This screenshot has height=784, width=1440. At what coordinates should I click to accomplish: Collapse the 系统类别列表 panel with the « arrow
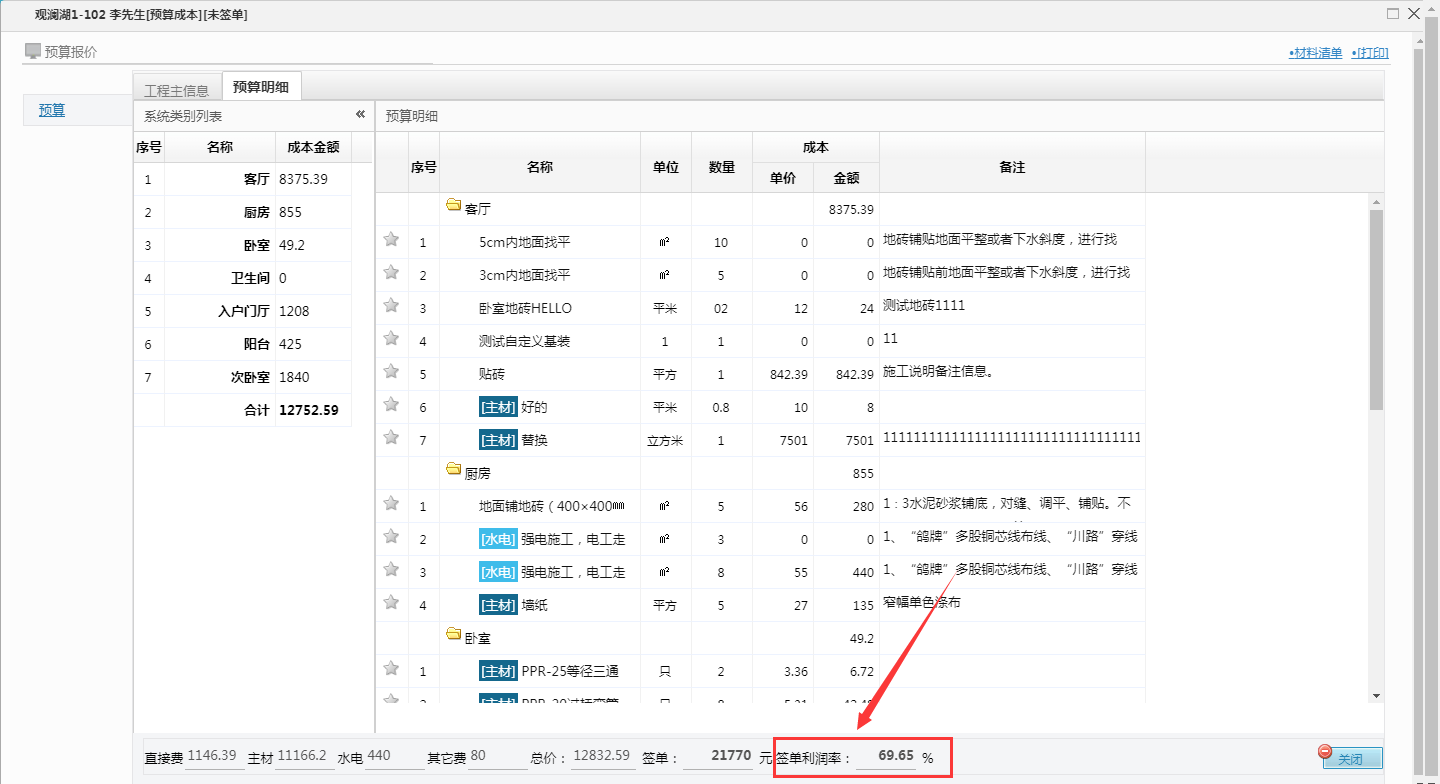pos(360,114)
